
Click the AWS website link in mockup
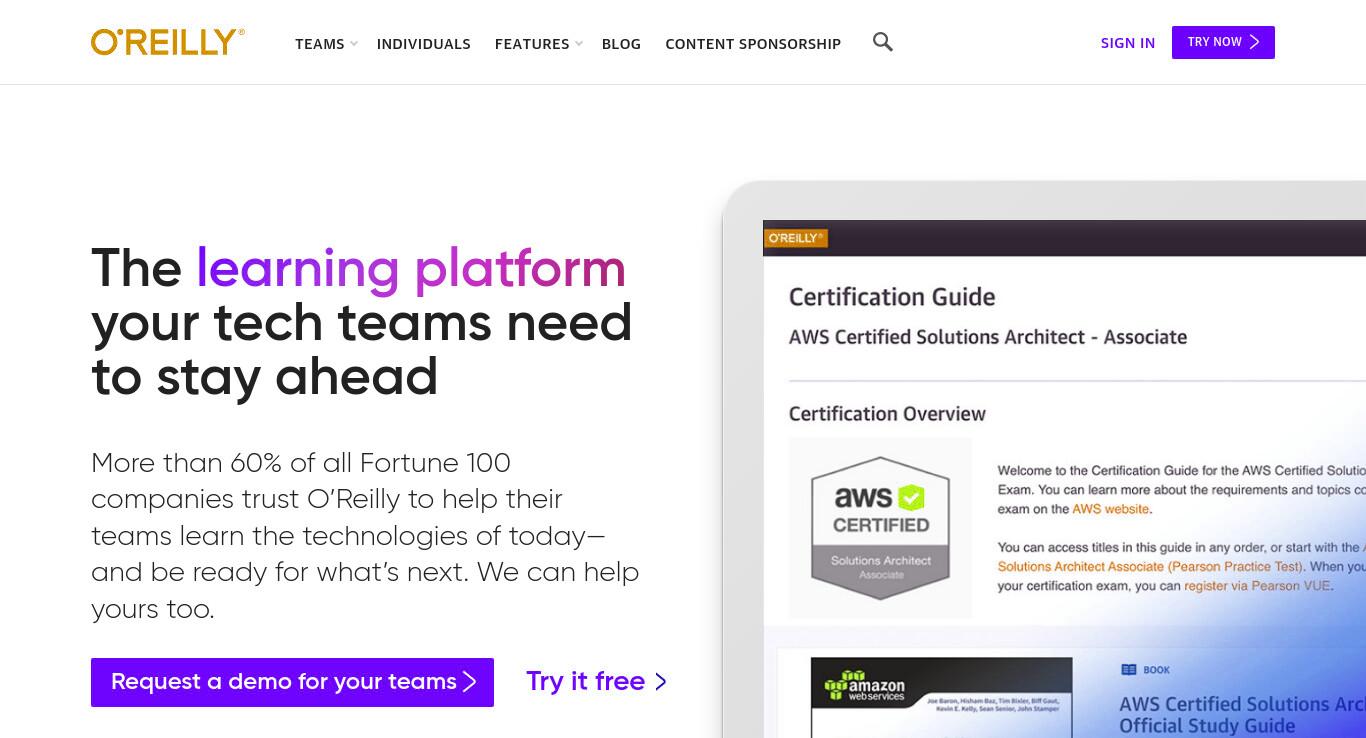[x=1110, y=509]
